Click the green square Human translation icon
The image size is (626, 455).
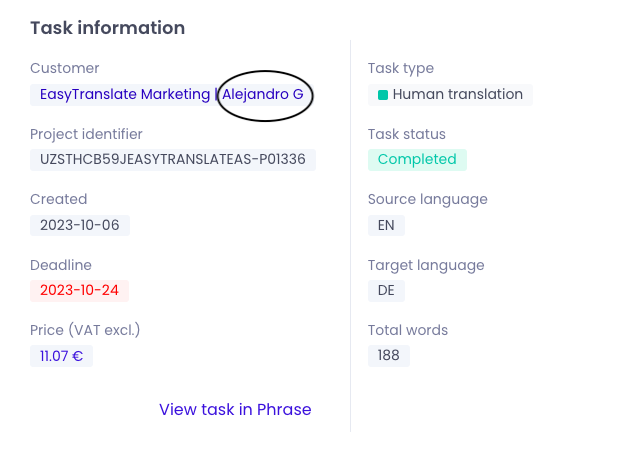coord(383,95)
